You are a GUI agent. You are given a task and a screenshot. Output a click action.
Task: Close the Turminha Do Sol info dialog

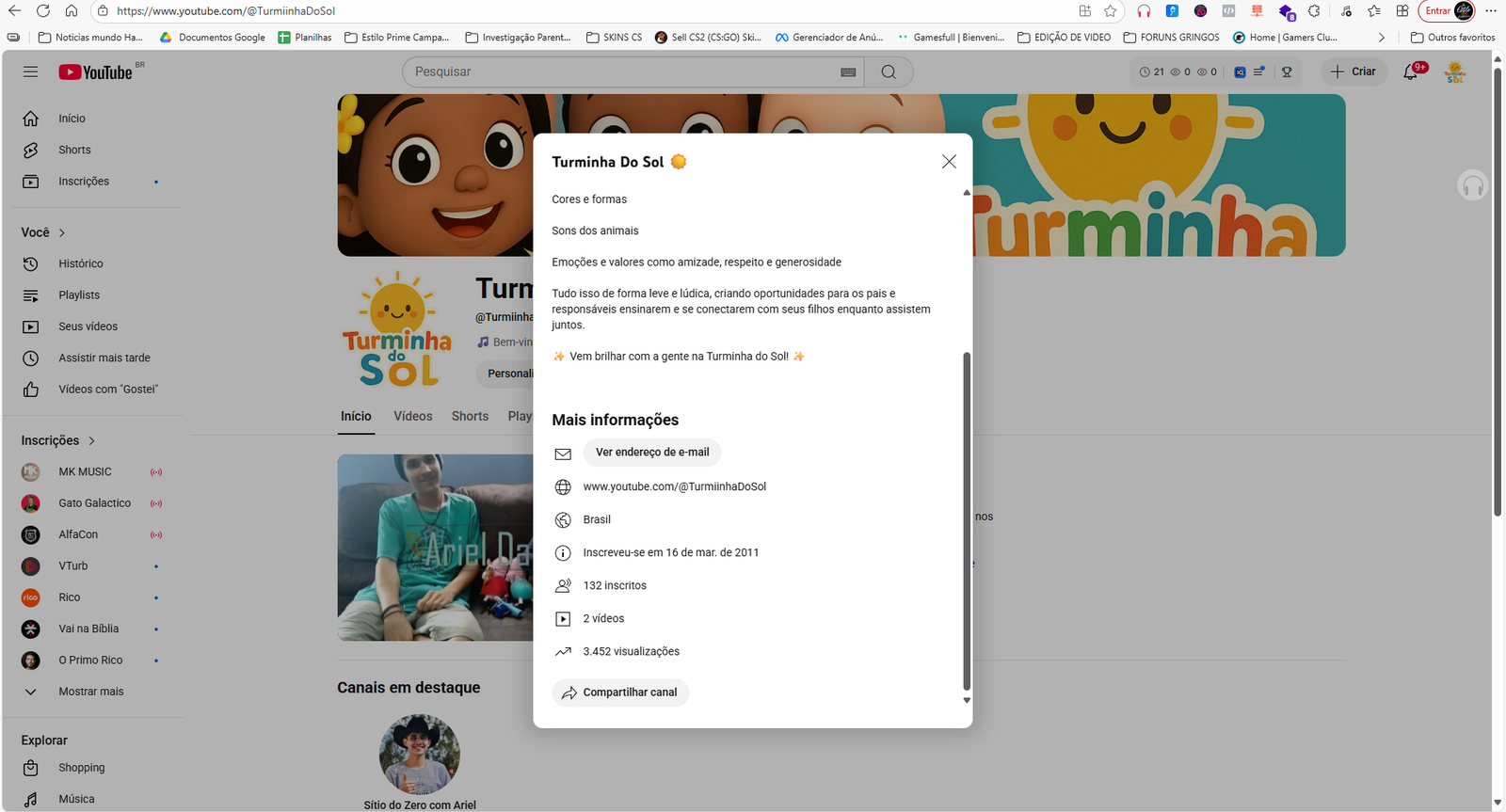pos(949,162)
